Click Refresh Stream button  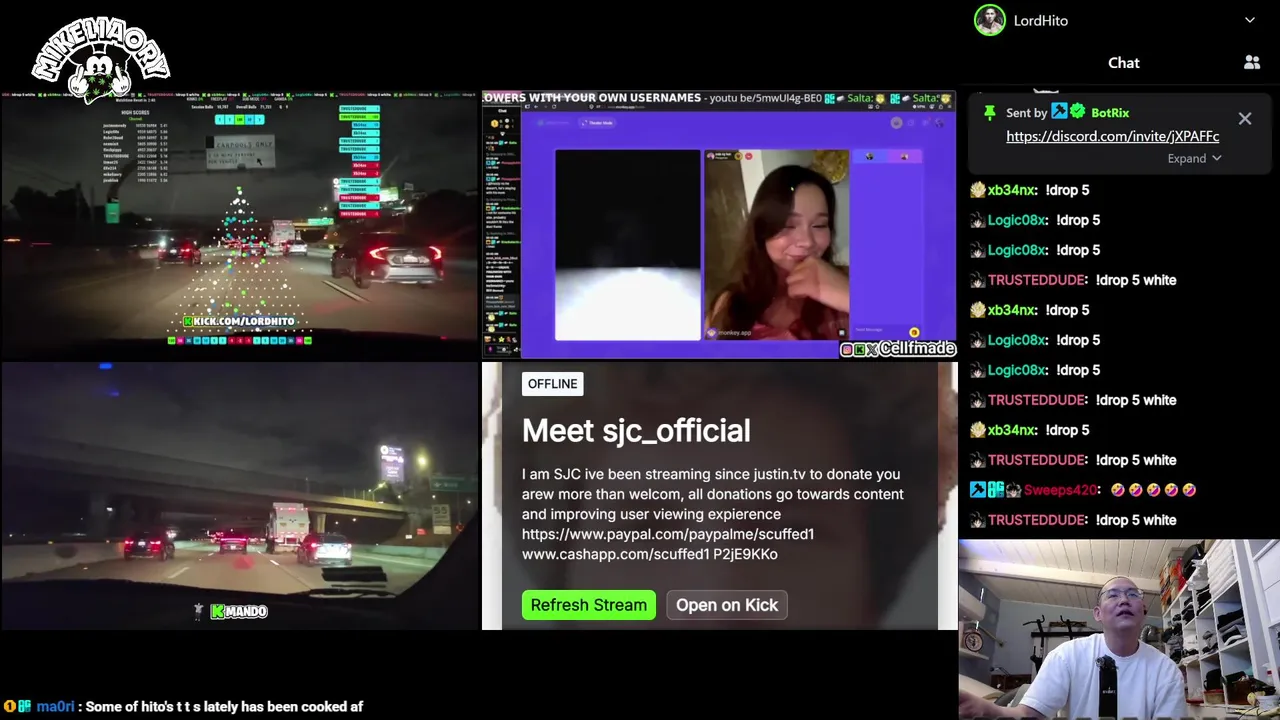coord(588,605)
